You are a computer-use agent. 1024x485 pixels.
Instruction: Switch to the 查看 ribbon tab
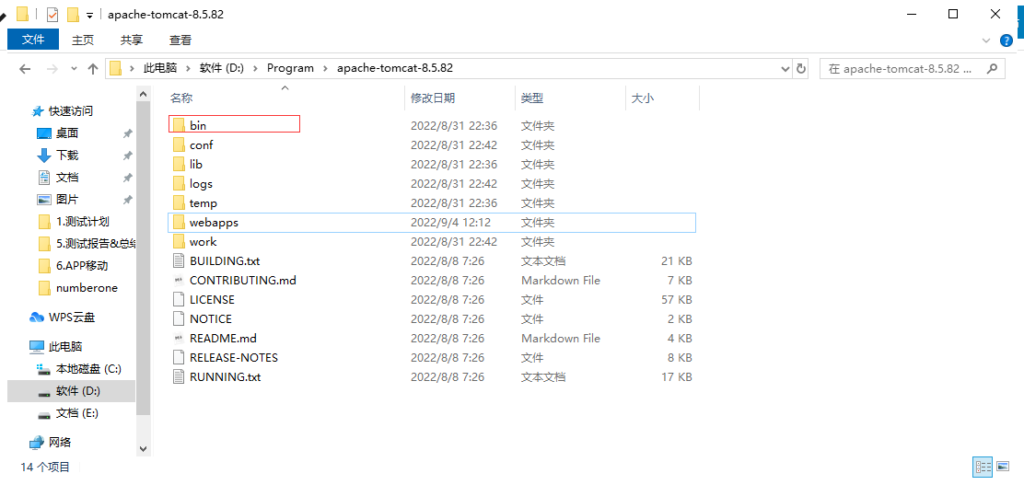180,40
